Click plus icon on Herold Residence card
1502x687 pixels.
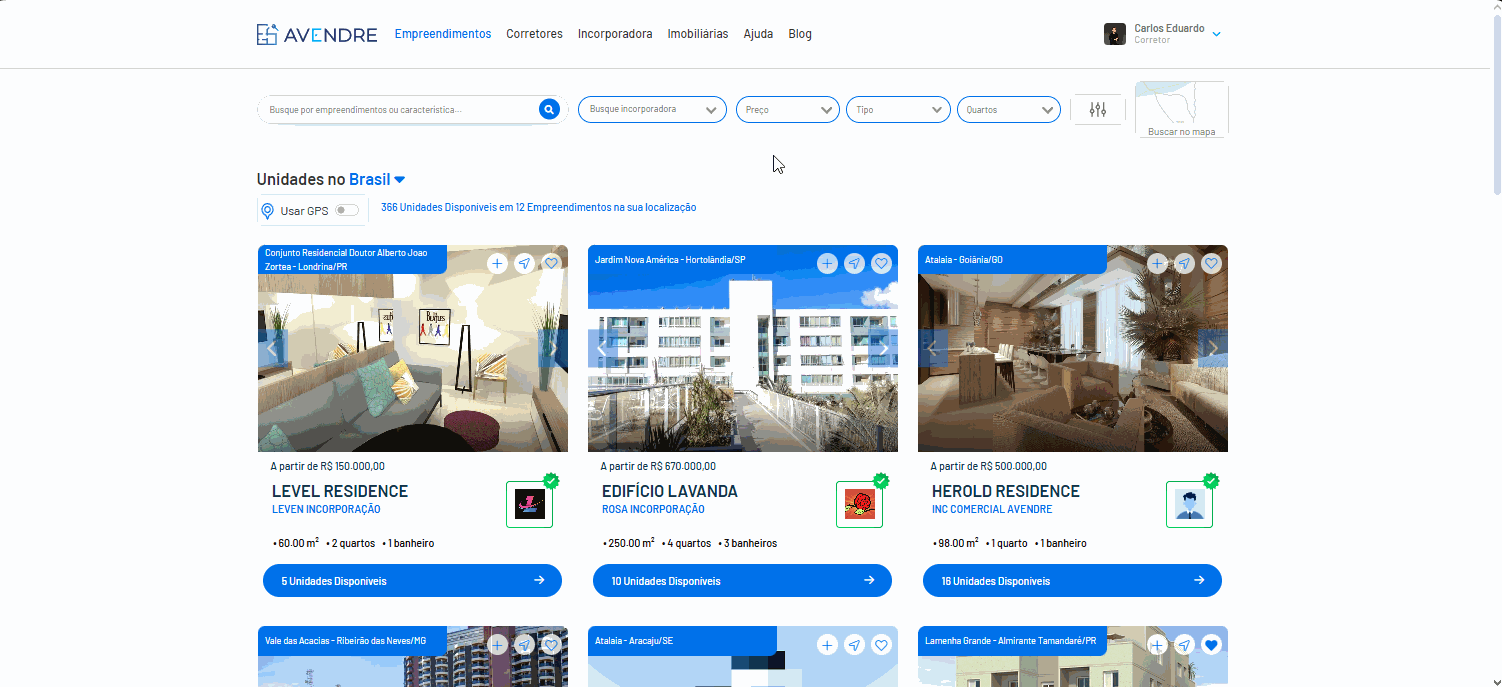pos(1157,263)
